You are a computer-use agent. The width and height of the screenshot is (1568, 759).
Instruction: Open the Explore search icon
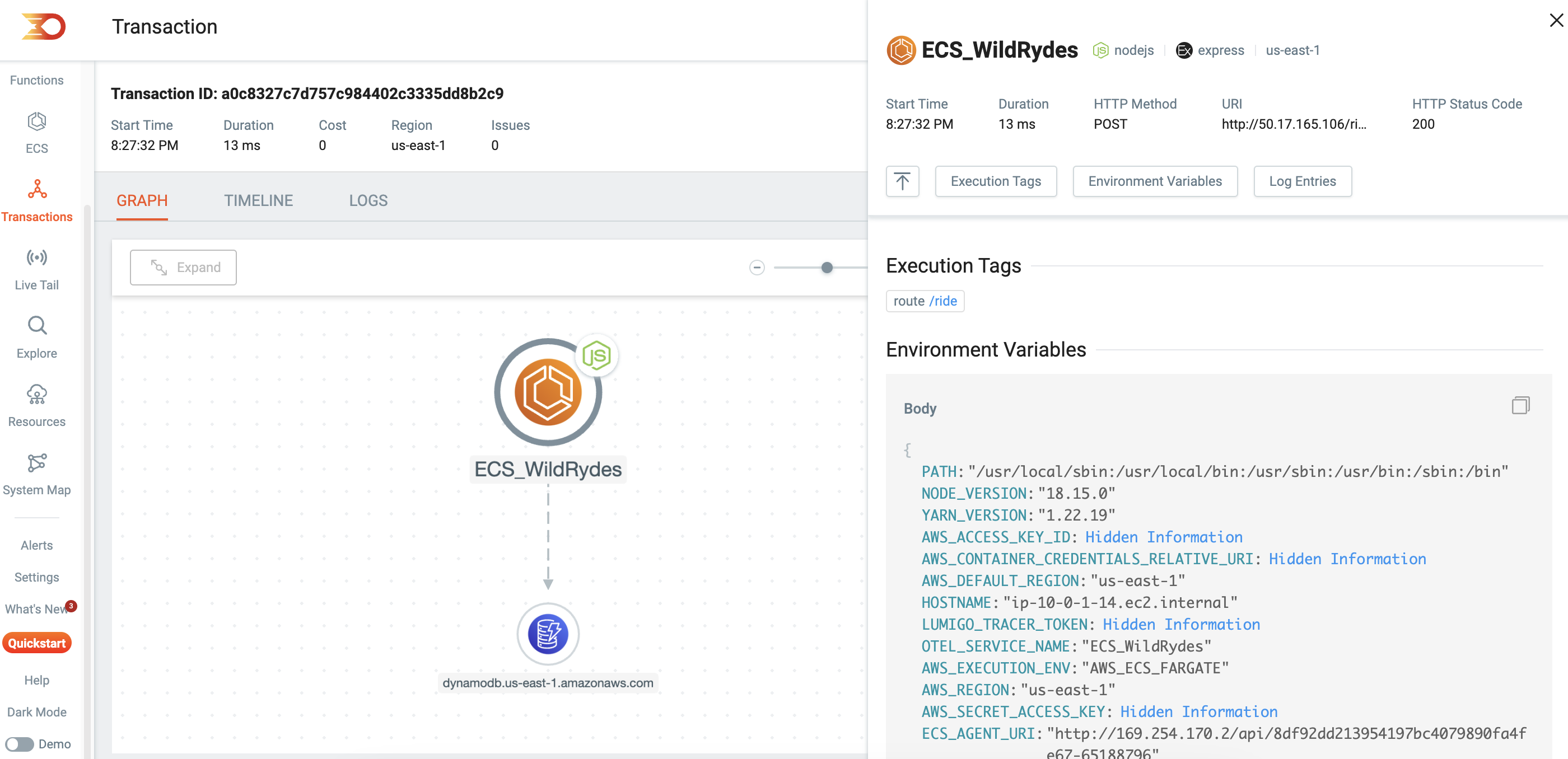tap(36, 326)
